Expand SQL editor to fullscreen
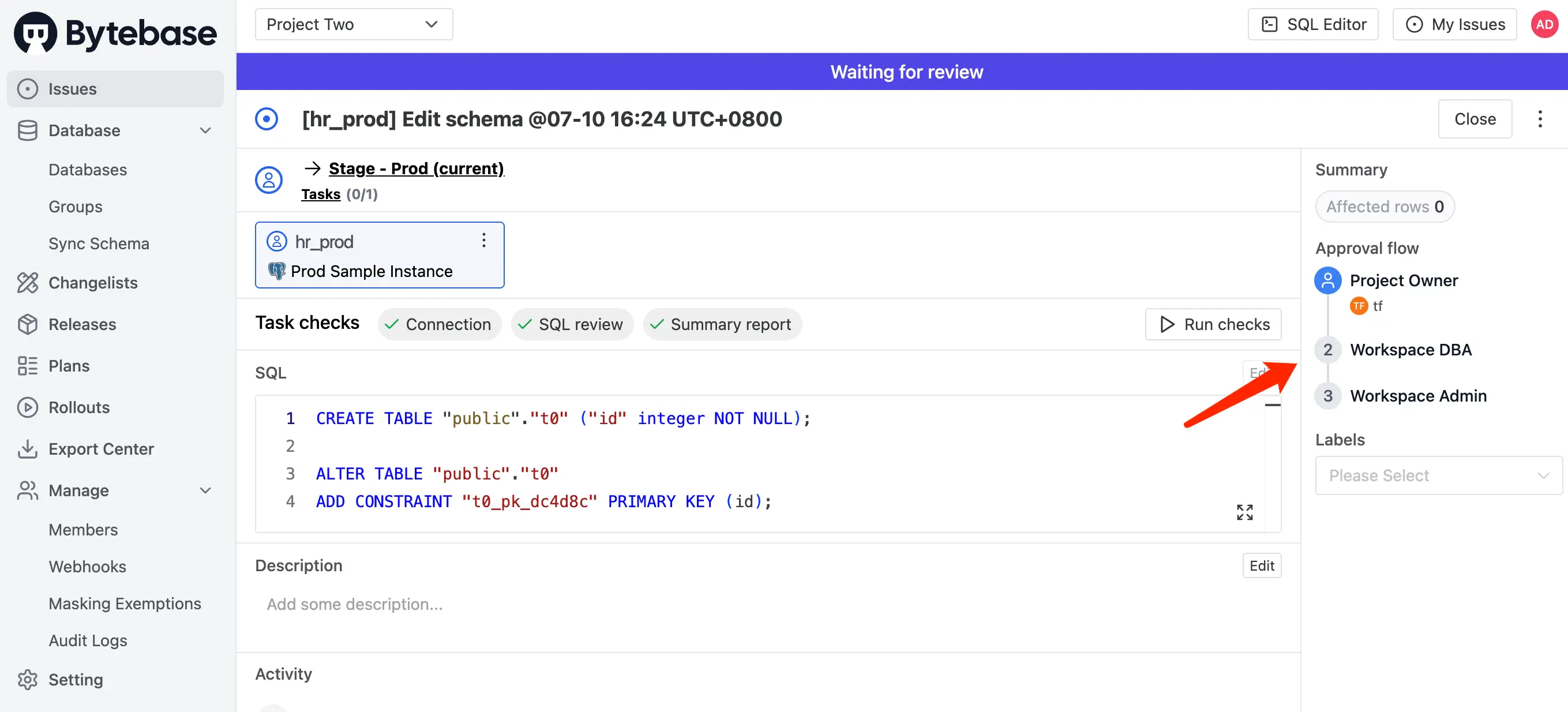The image size is (1568, 712). click(x=1244, y=512)
